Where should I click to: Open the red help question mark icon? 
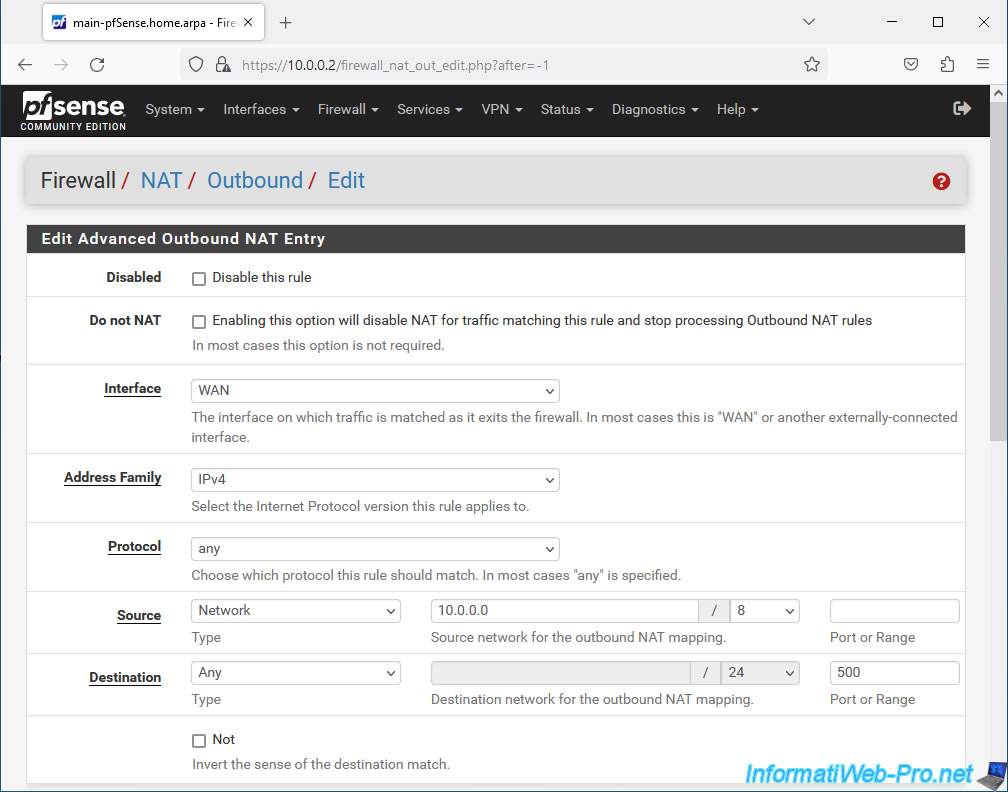point(941,181)
